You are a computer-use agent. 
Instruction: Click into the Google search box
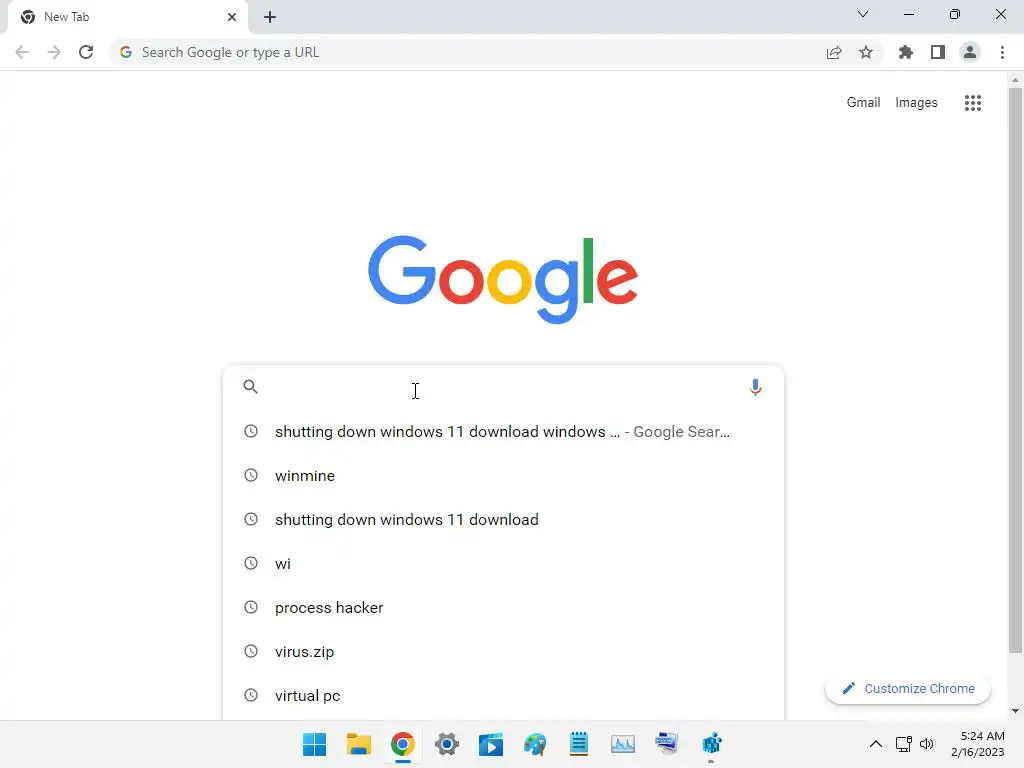coord(503,387)
